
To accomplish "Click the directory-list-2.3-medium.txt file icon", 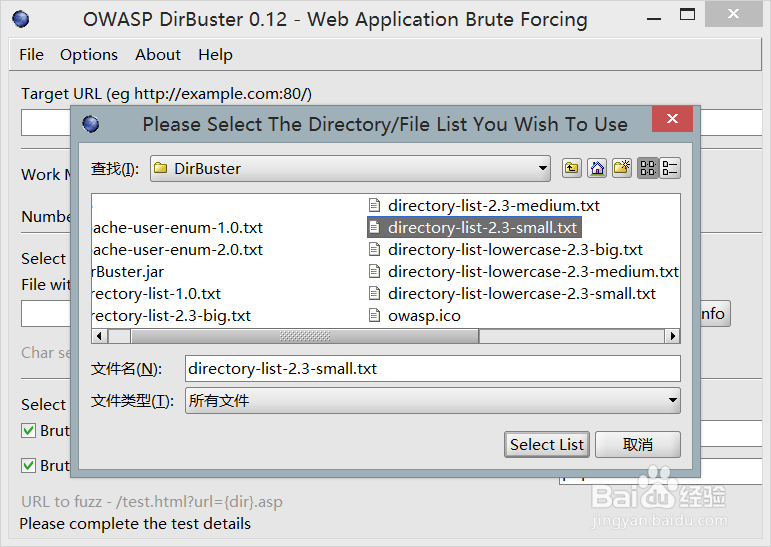I will (x=375, y=206).
